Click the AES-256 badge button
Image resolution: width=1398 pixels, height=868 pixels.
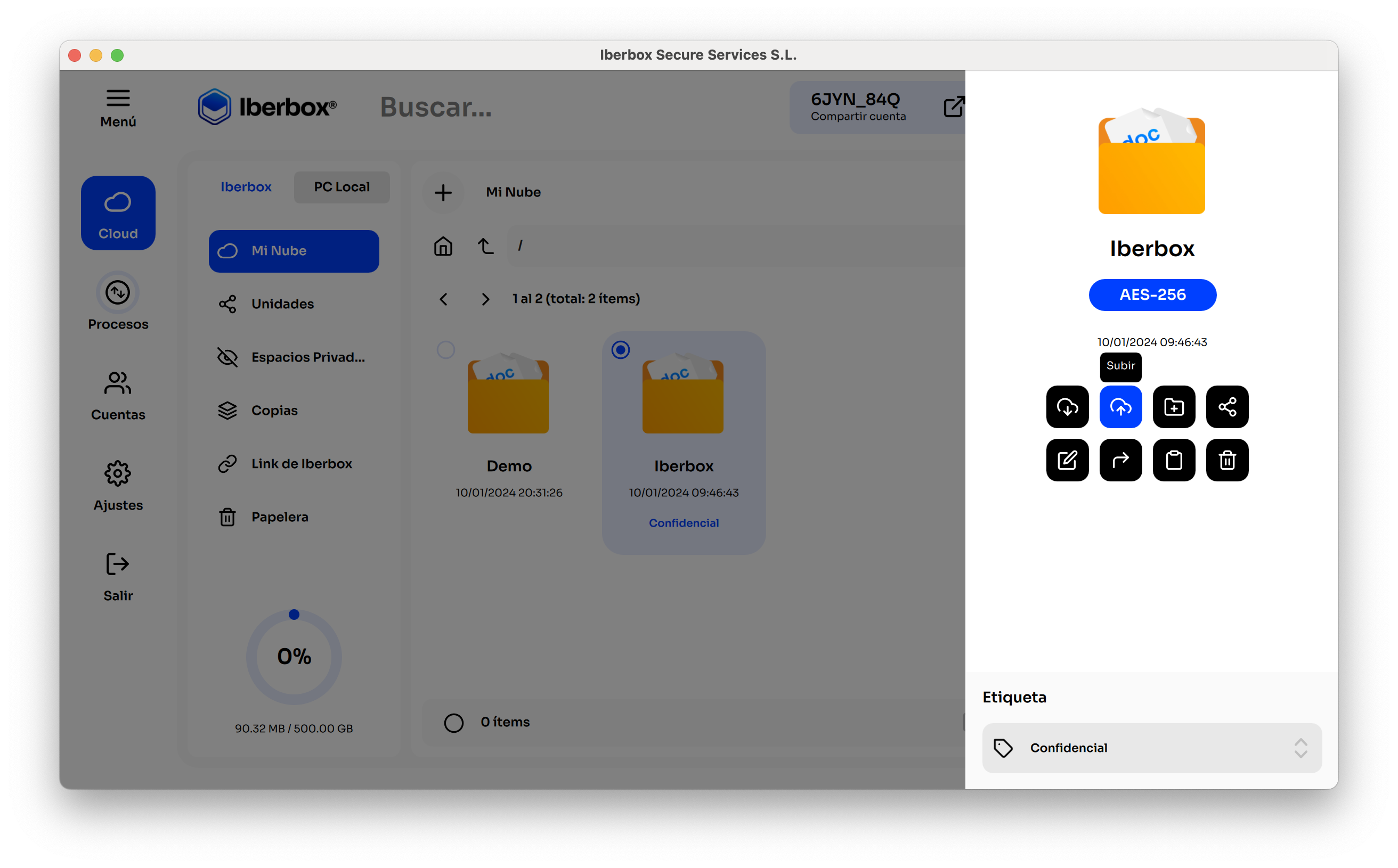[1152, 295]
